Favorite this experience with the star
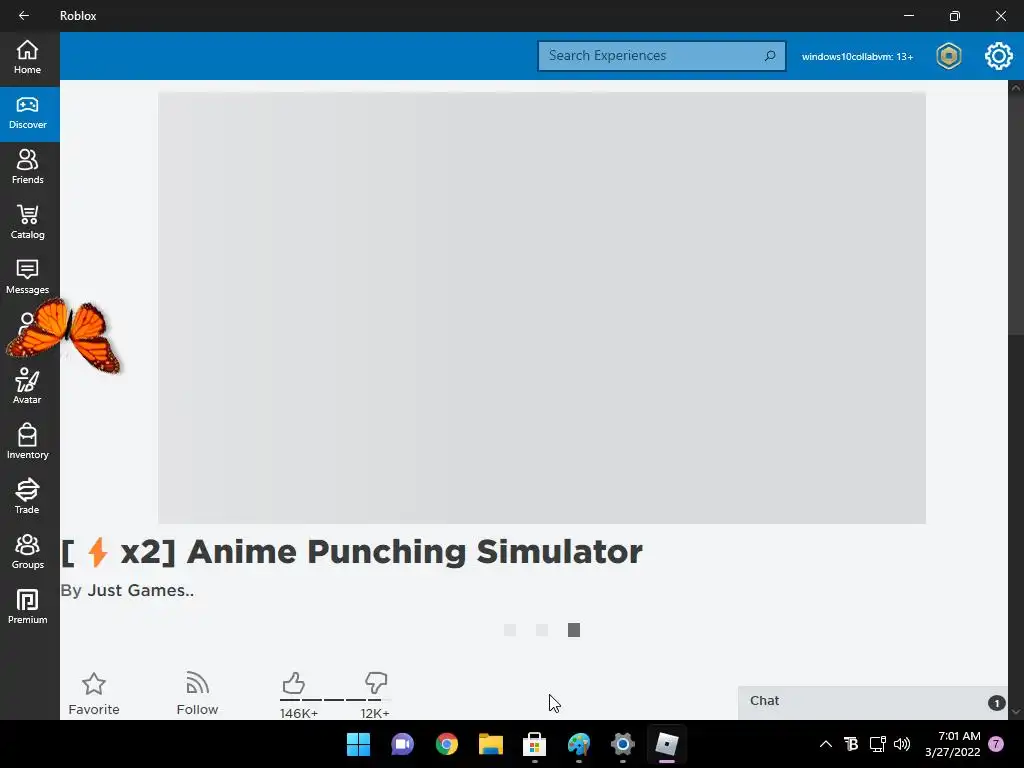1024x768 pixels. (x=93, y=694)
